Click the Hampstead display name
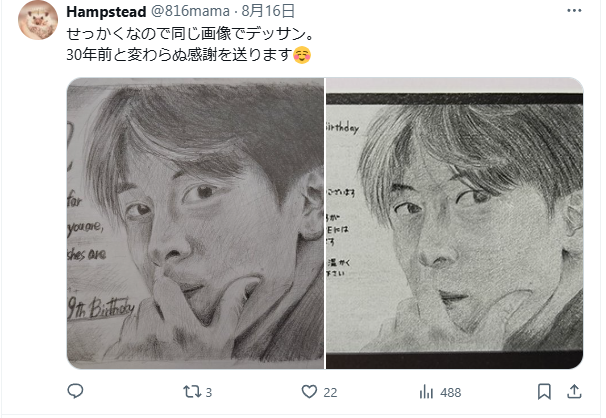 pyautogui.click(x=106, y=12)
